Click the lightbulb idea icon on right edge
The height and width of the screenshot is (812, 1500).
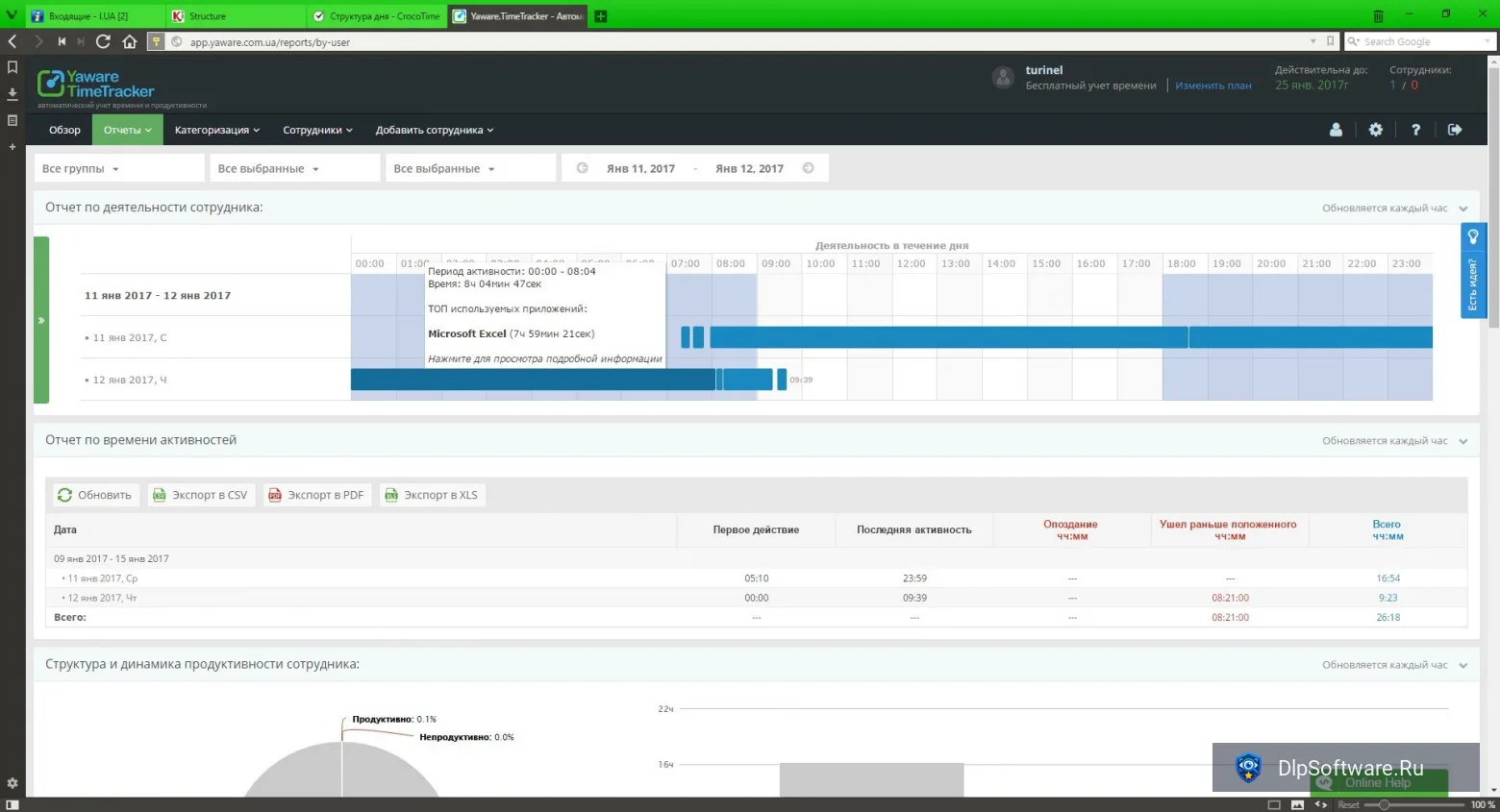tap(1473, 236)
